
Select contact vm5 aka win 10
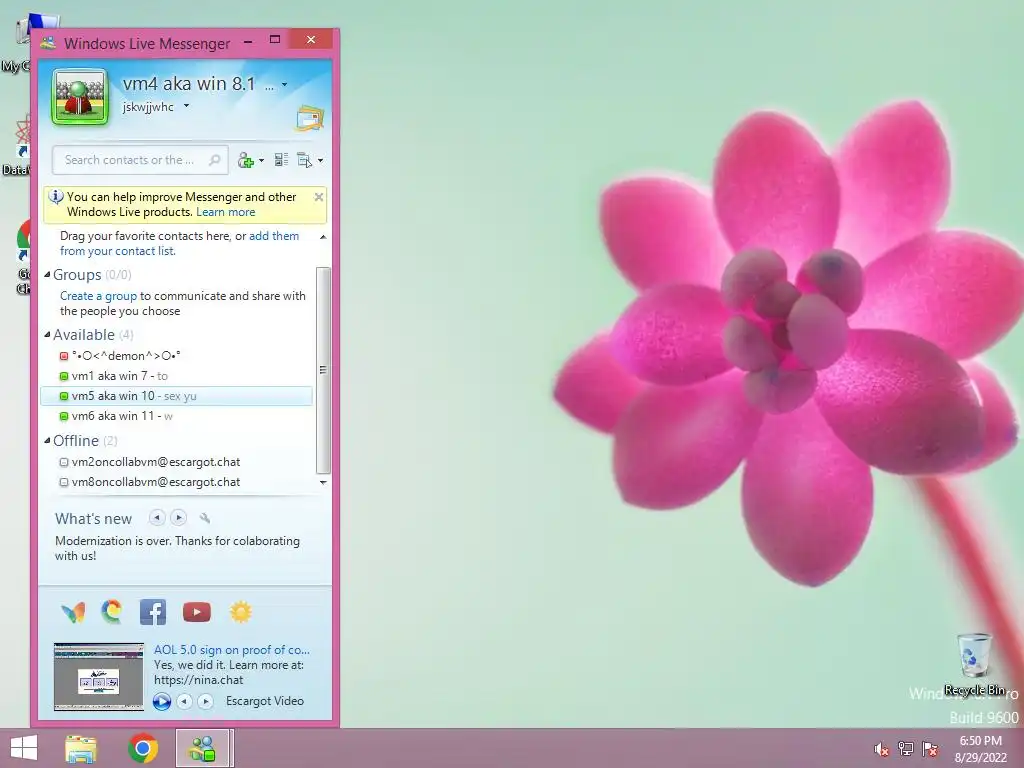[176, 396]
